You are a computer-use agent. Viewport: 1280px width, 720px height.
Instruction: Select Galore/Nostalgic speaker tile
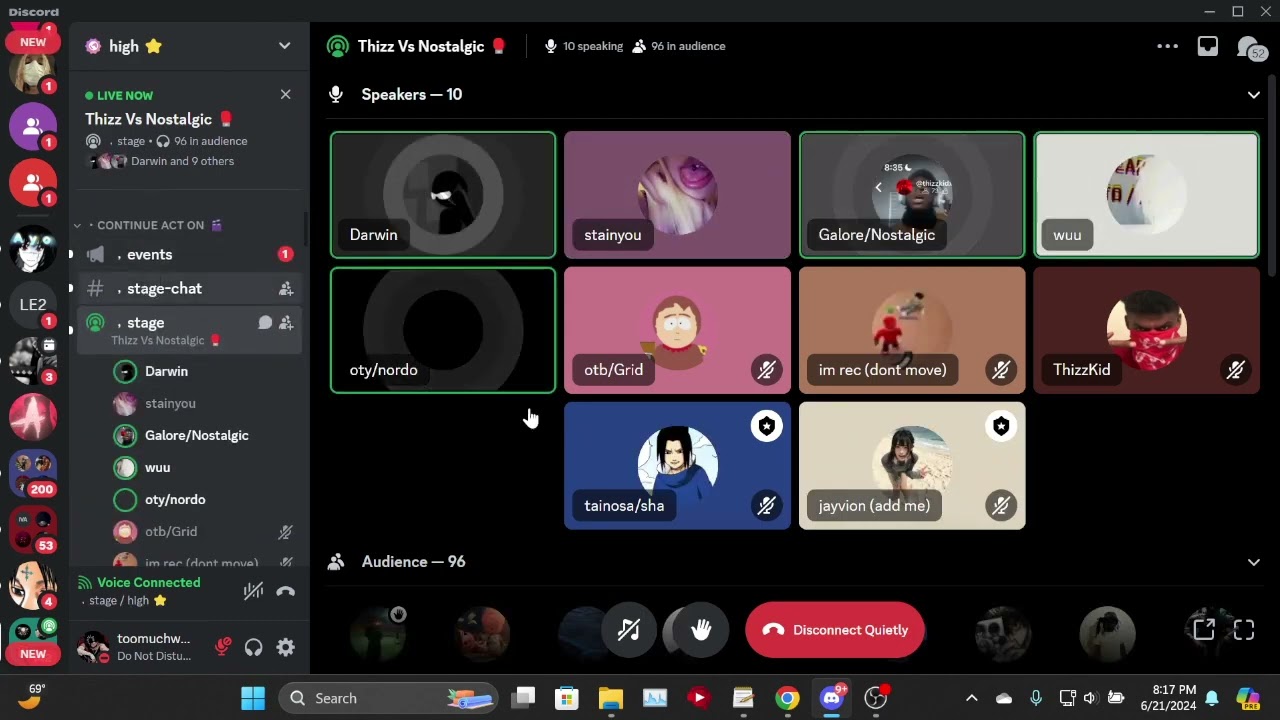[x=912, y=195]
